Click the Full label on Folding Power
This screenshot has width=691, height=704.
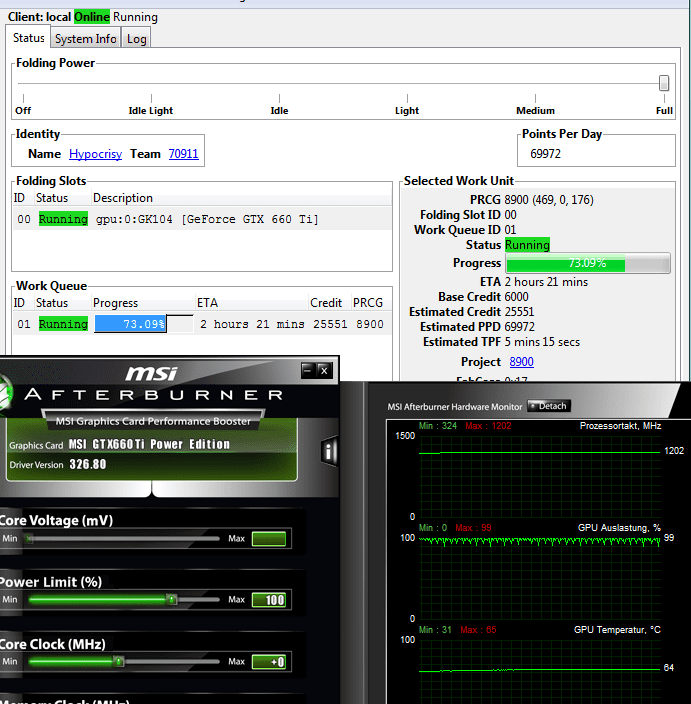click(x=664, y=111)
